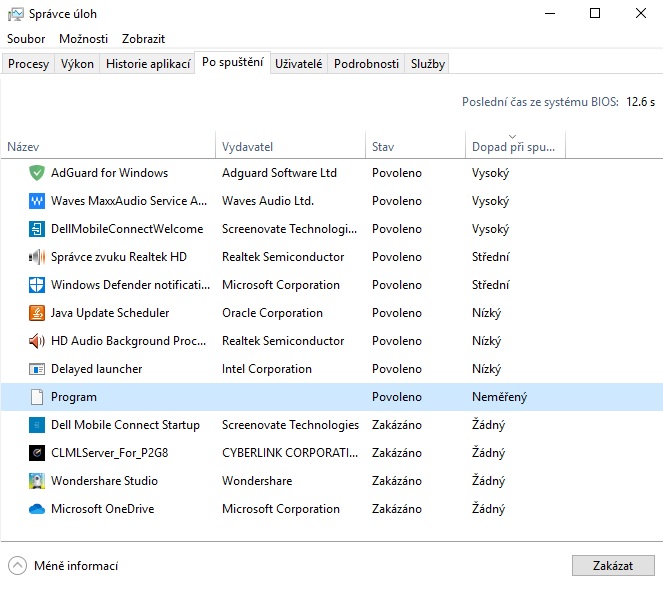This screenshot has width=663, height=589.
Task: Click the Delayed launcher icon
Action: (x=37, y=369)
